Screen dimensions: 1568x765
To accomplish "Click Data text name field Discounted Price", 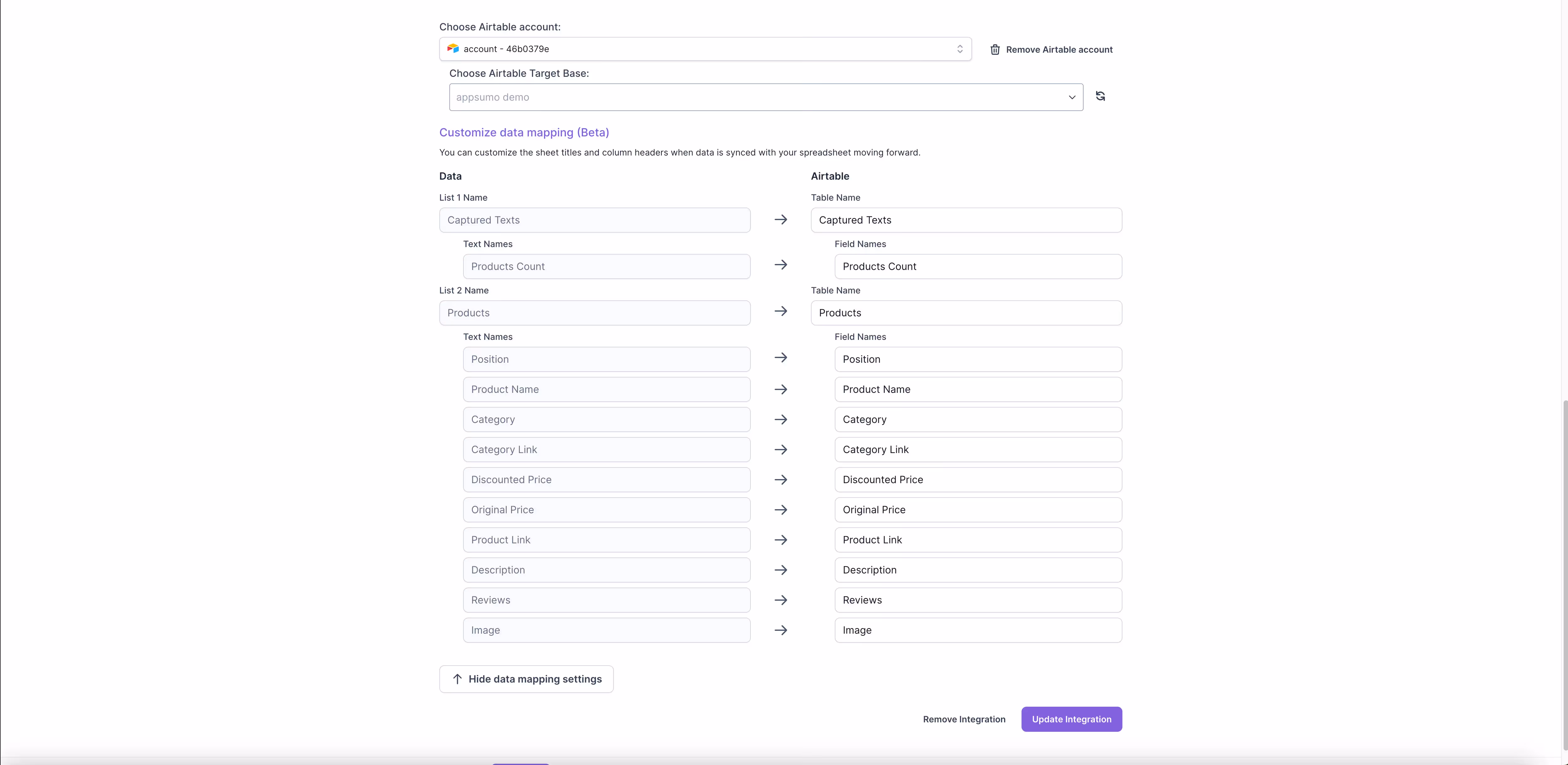I will 606,480.
